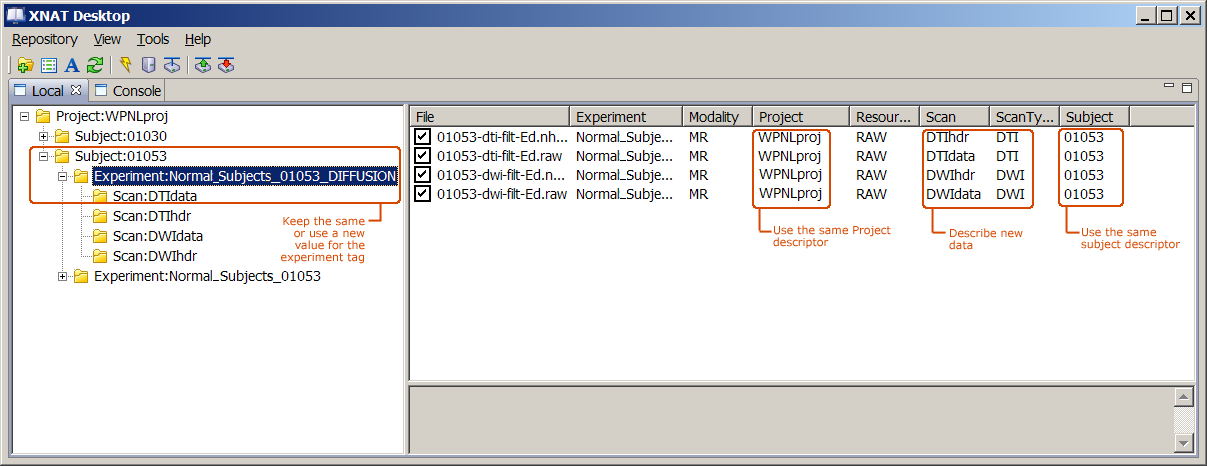Screen dimensions: 1207x466
Task: Click the green refresh arrows icon
Action: pyautogui.click(x=94, y=66)
